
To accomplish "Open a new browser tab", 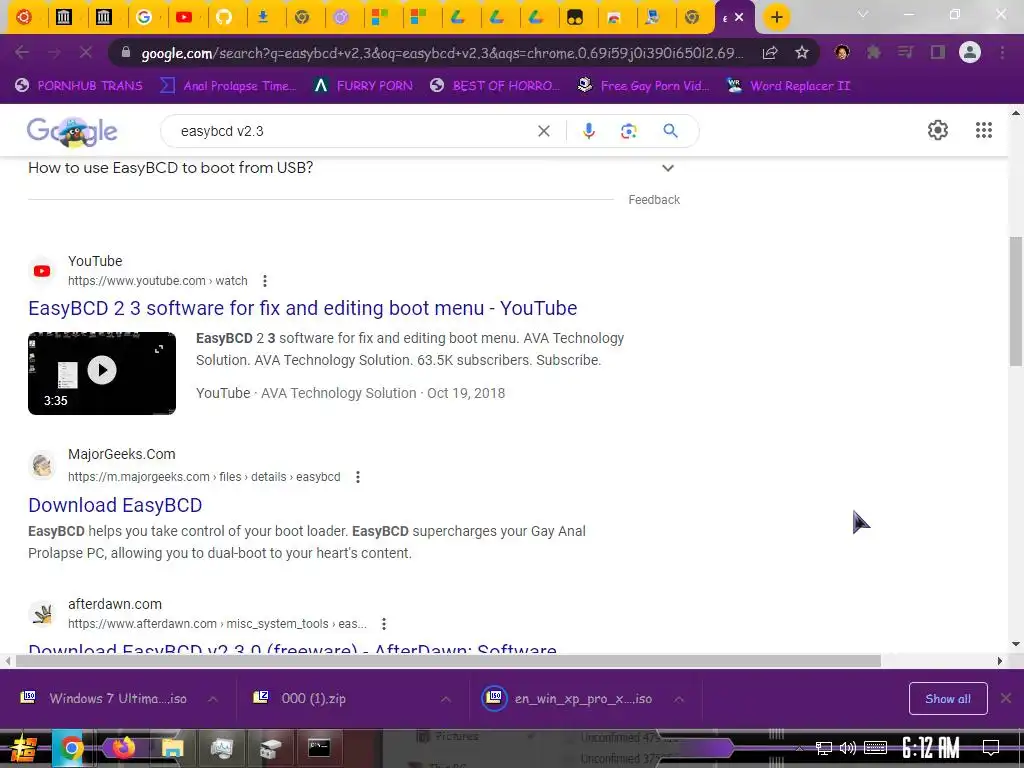I will (776, 18).
